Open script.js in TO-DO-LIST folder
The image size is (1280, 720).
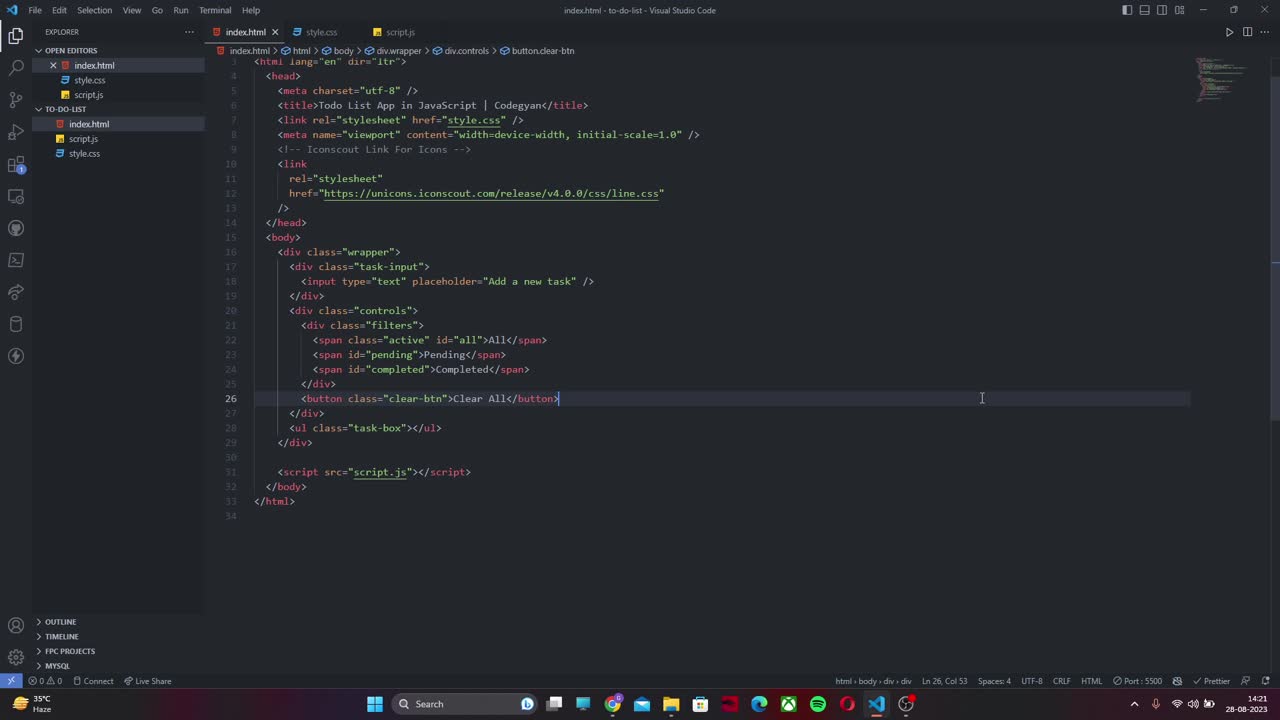point(83,139)
